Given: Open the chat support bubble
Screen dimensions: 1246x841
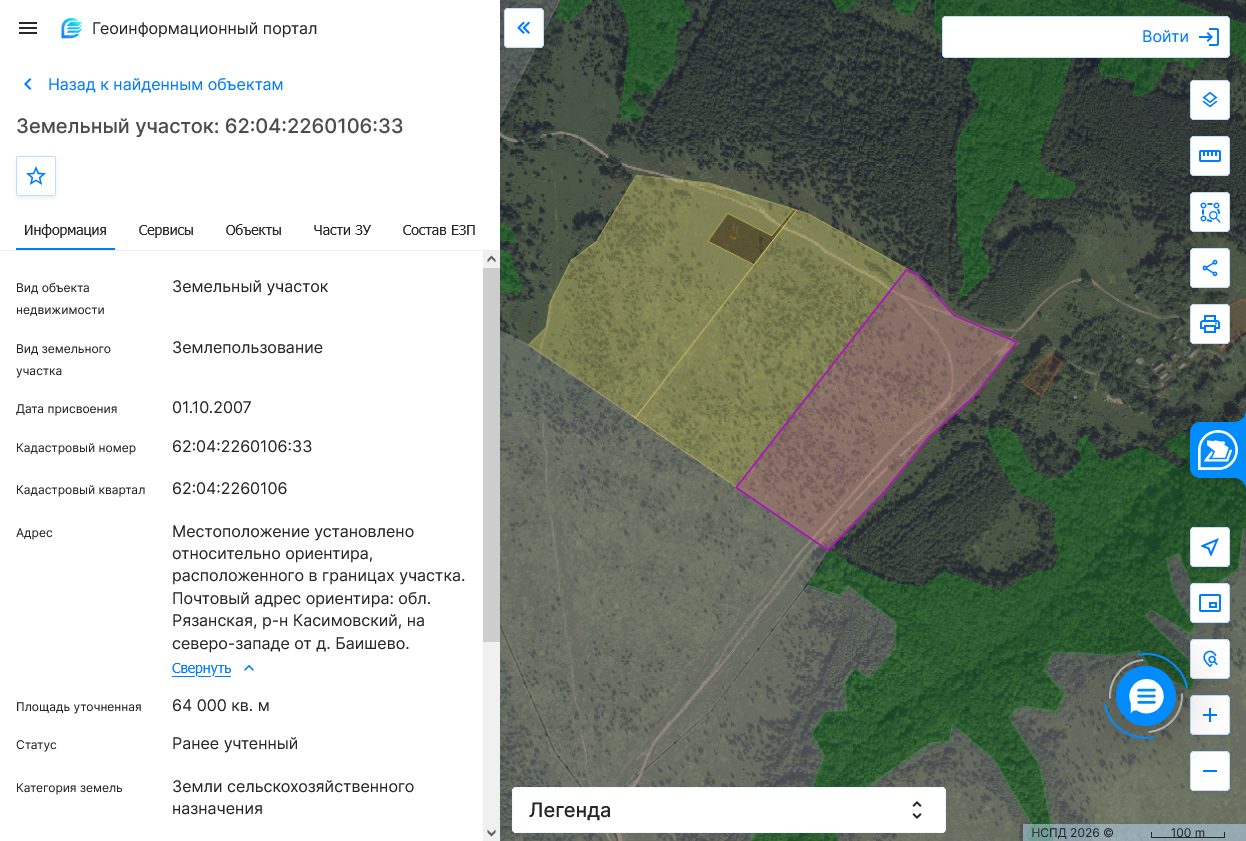Looking at the screenshot, I should [1146, 696].
